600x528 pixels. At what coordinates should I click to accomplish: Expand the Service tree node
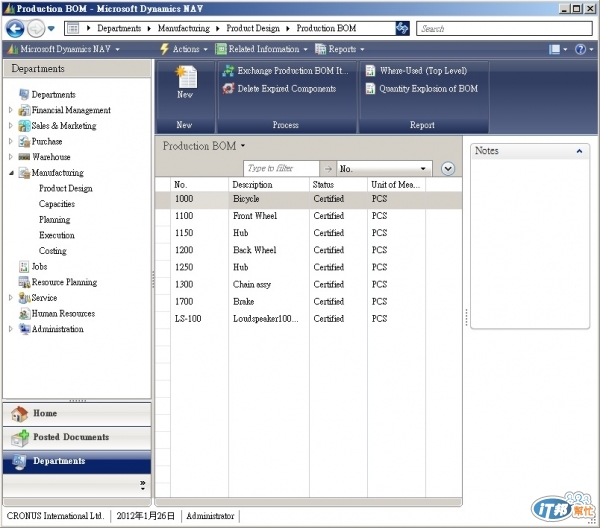click(11, 298)
